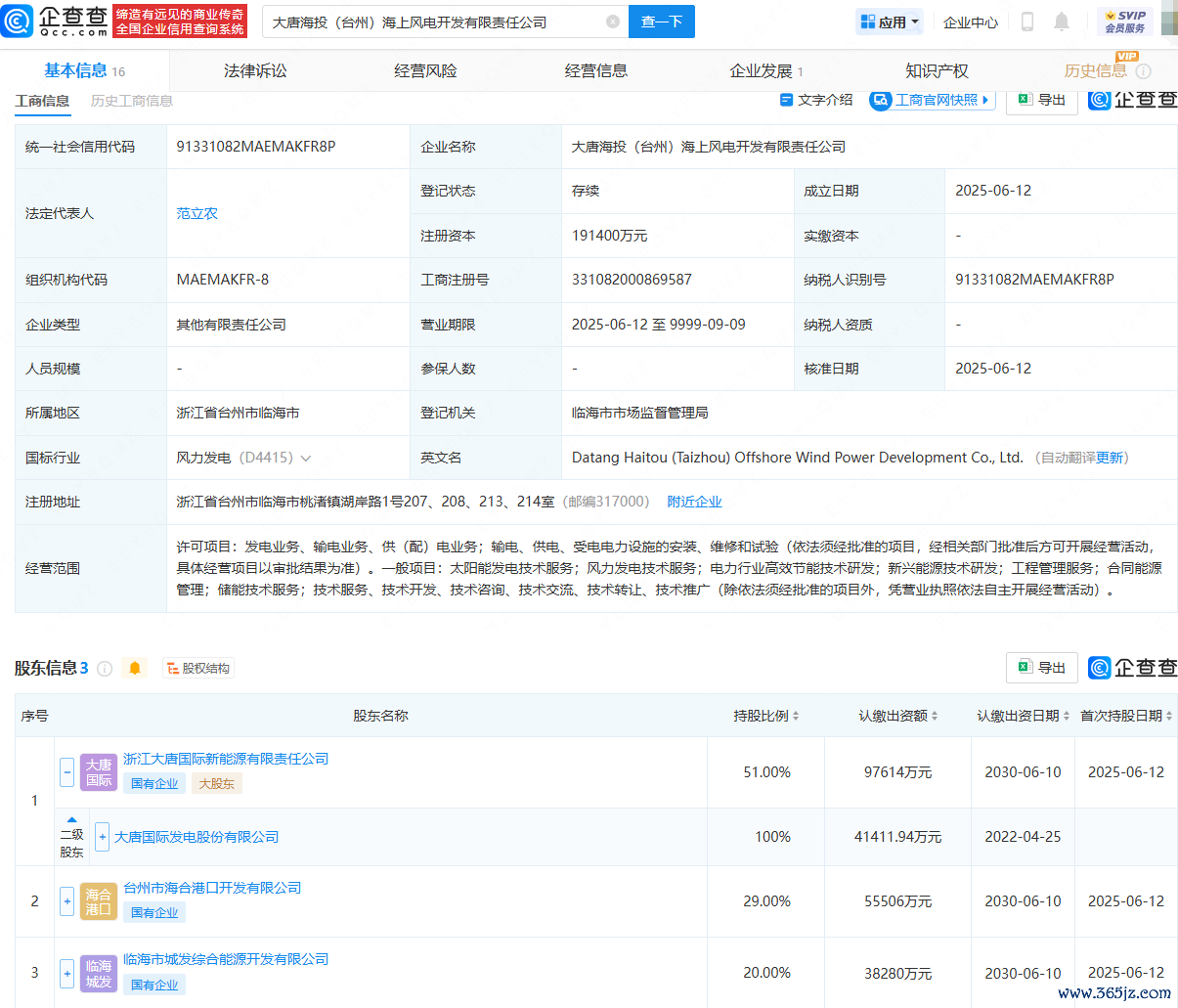Open legal representative 范立农 link

(196, 213)
